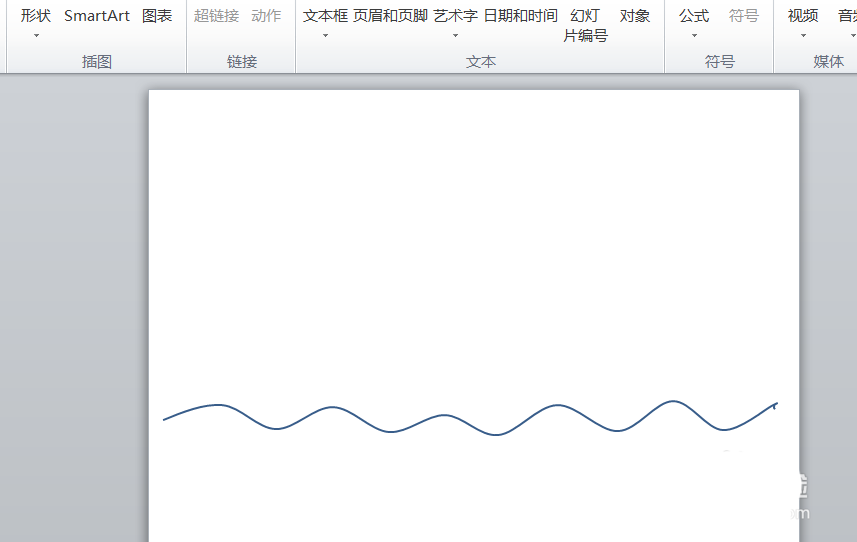Expand the 视频 dropdown arrow

click(x=803, y=36)
